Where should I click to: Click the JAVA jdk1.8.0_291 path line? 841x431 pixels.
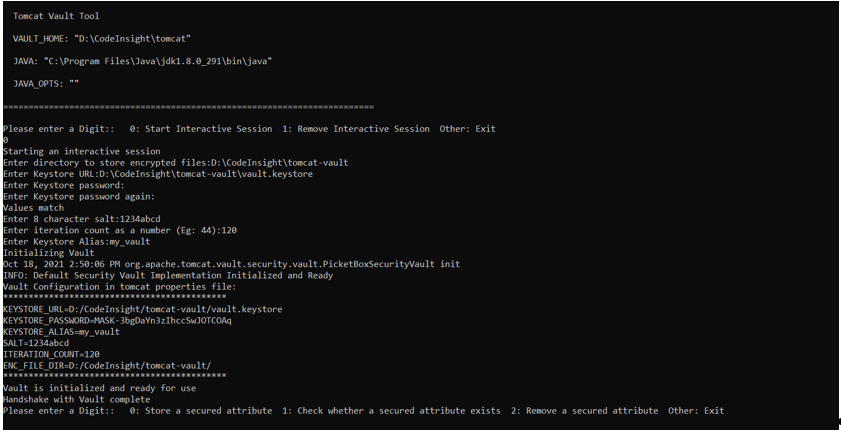click(x=143, y=61)
